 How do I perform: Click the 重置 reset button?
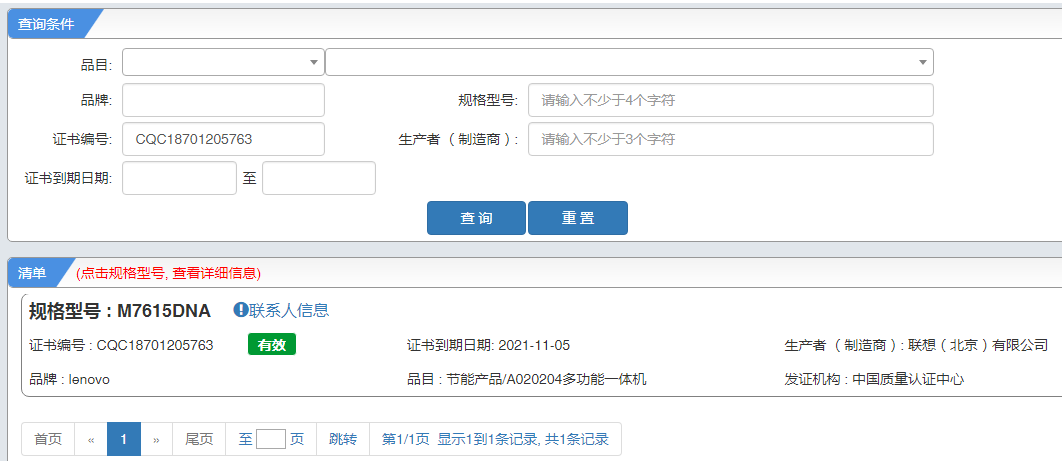578,218
